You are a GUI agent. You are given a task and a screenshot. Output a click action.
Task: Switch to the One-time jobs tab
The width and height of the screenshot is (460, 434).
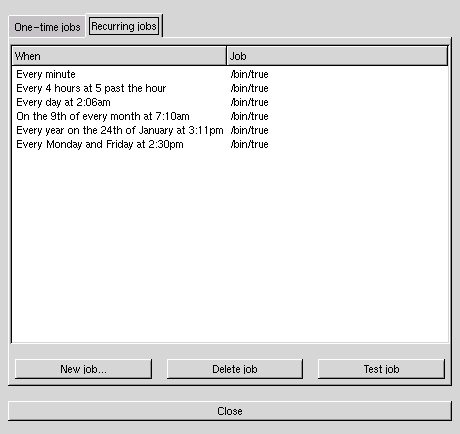(47, 27)
